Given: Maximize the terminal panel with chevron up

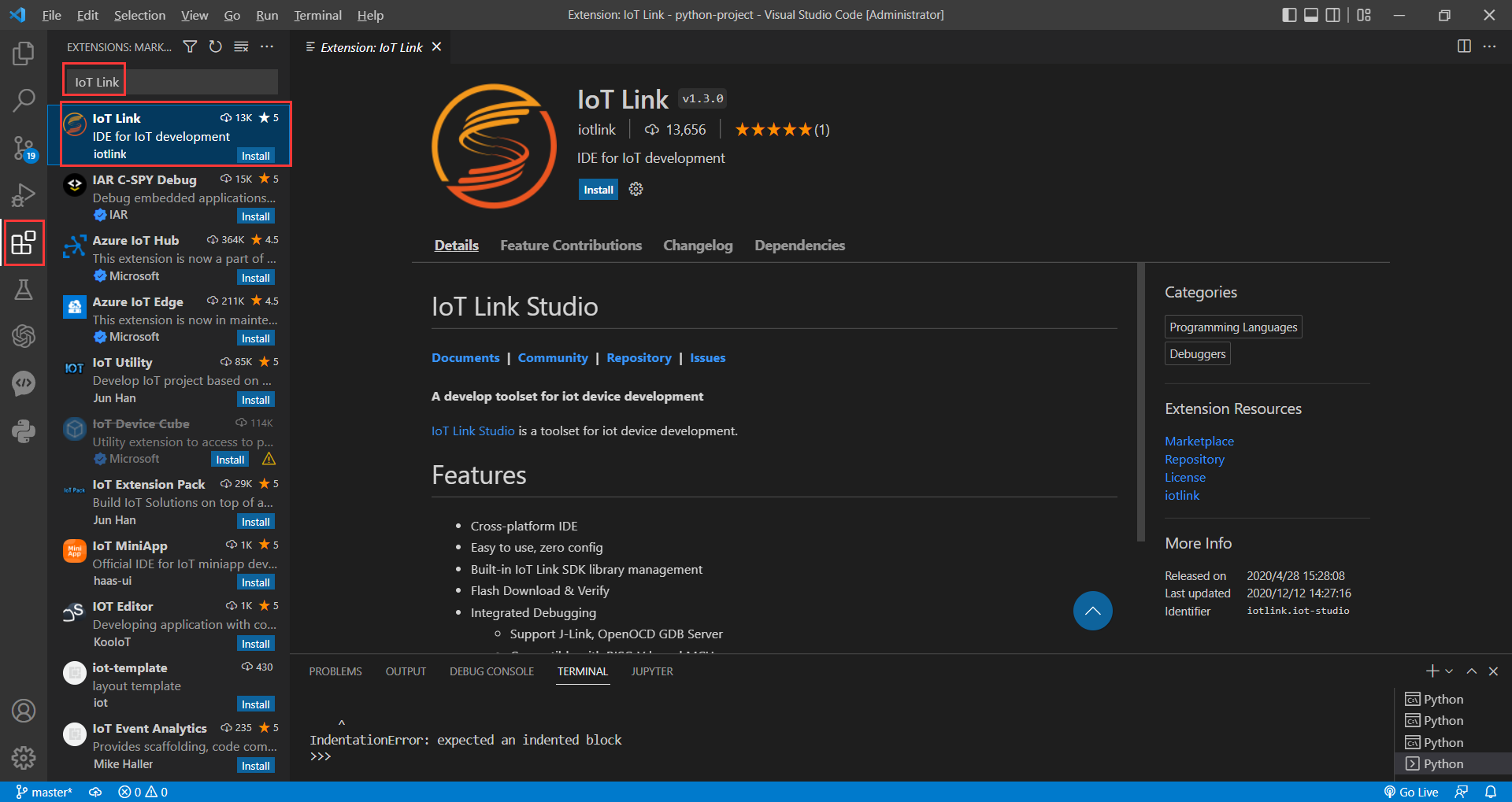Looking at the screenshot, I should 1471,671.
